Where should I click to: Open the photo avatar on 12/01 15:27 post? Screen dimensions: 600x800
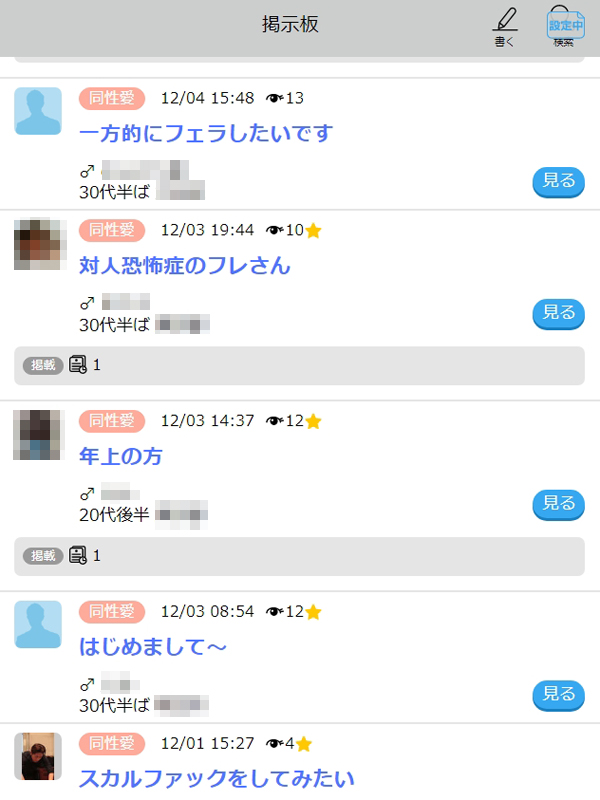[38, 757]
